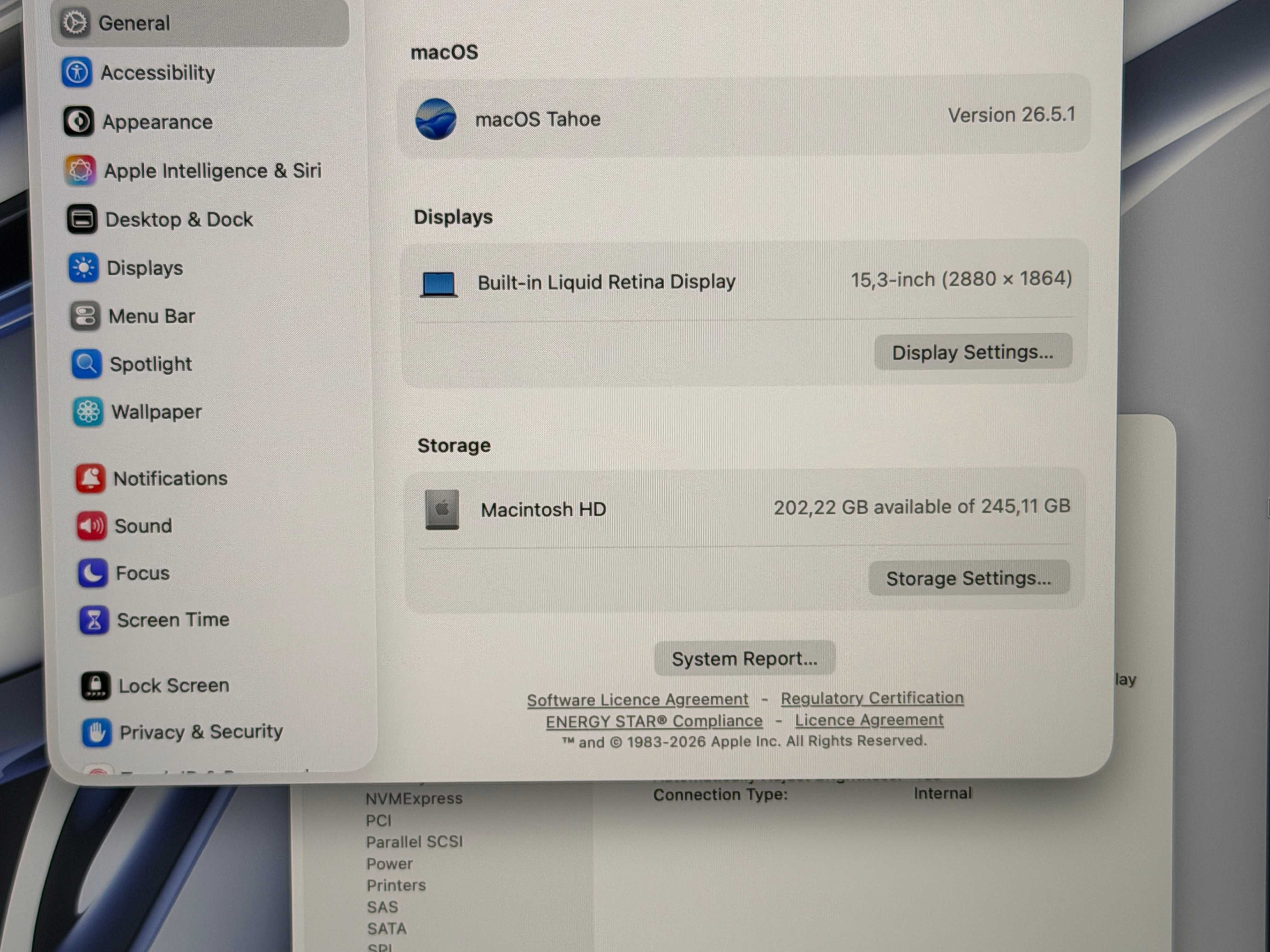Open Sound settings label
The image size is (1270, 952).
click(144, 526)
